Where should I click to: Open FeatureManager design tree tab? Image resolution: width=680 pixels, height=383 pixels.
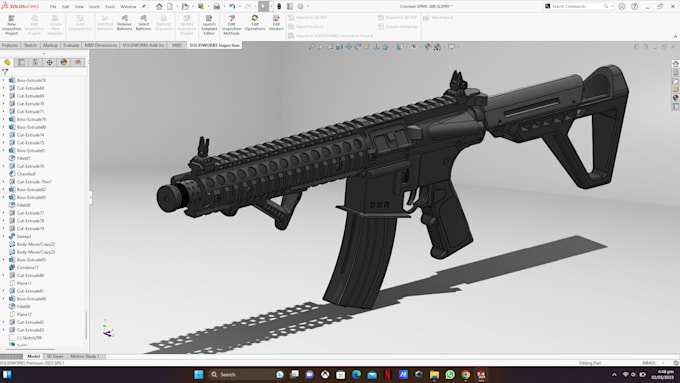pos(7,62)
